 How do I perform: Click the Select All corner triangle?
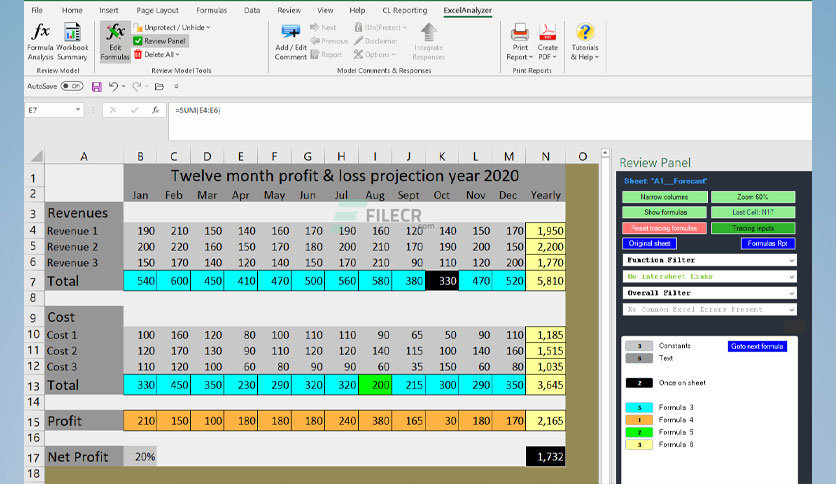pos(37,156)
